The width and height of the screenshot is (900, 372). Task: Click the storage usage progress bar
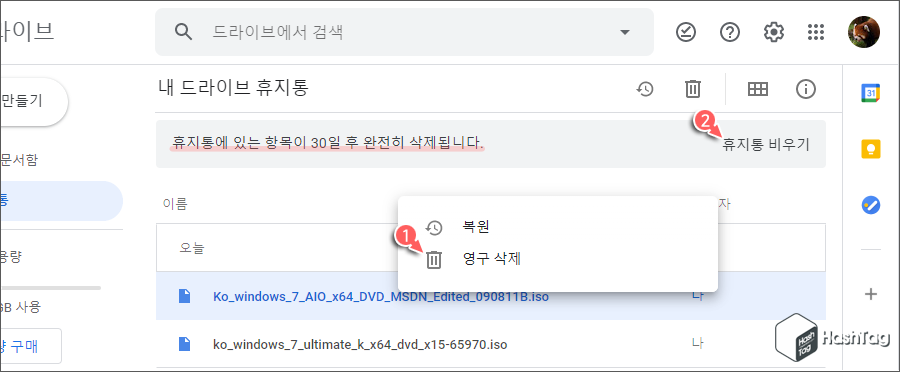(x=51, y=288)
